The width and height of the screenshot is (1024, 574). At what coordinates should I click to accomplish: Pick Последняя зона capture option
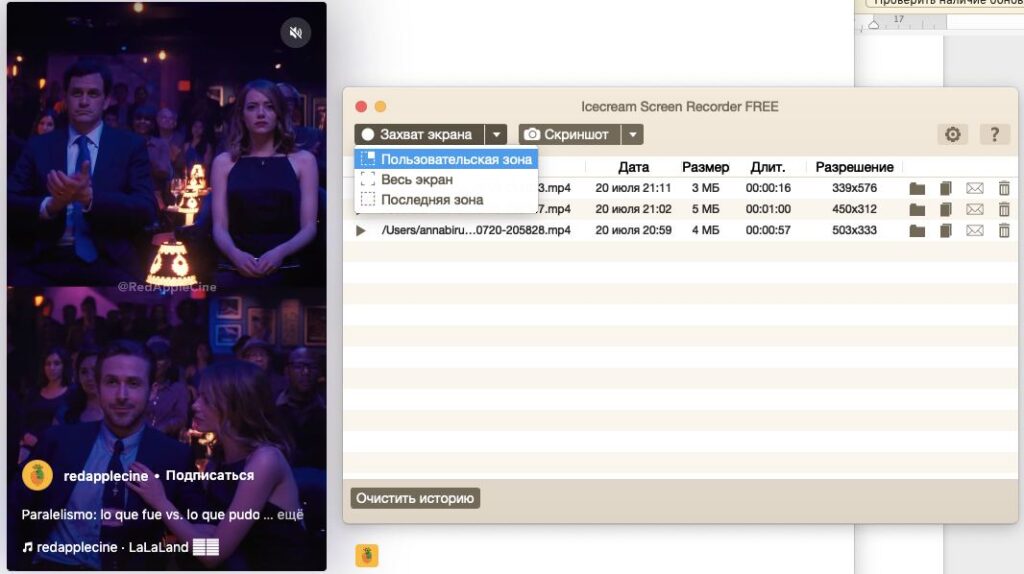click(431, 200)
